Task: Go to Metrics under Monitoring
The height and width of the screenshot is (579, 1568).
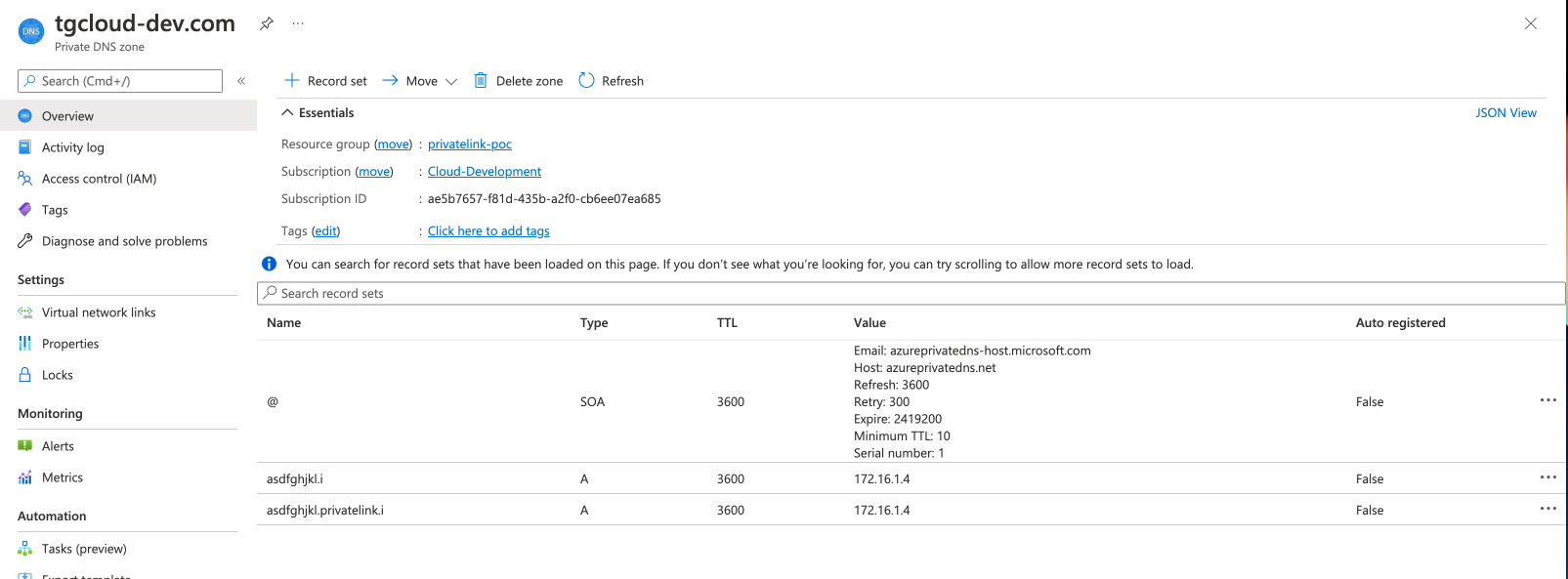Action: coord(63,477)
